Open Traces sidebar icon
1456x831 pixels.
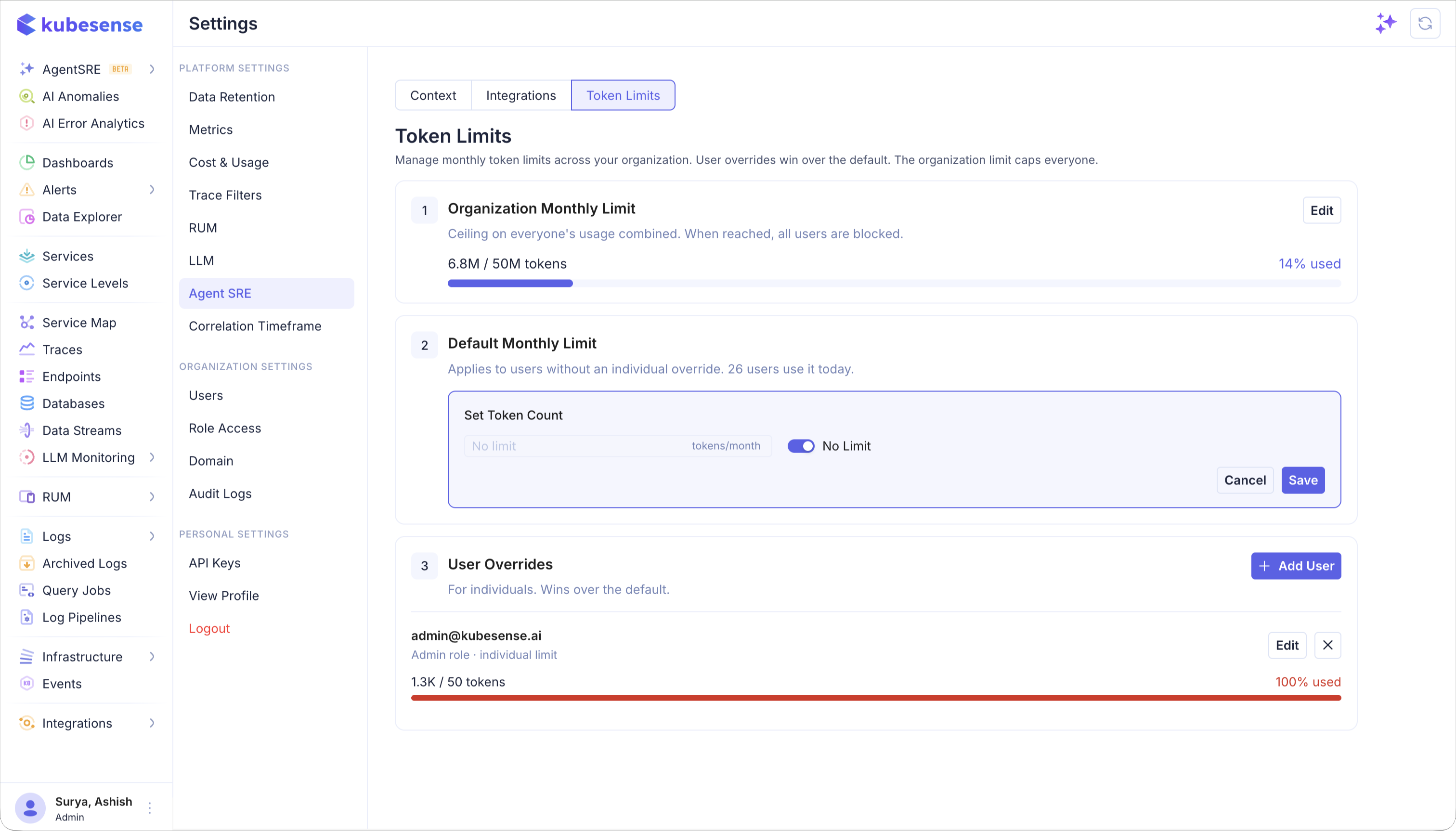pos(27,349)
